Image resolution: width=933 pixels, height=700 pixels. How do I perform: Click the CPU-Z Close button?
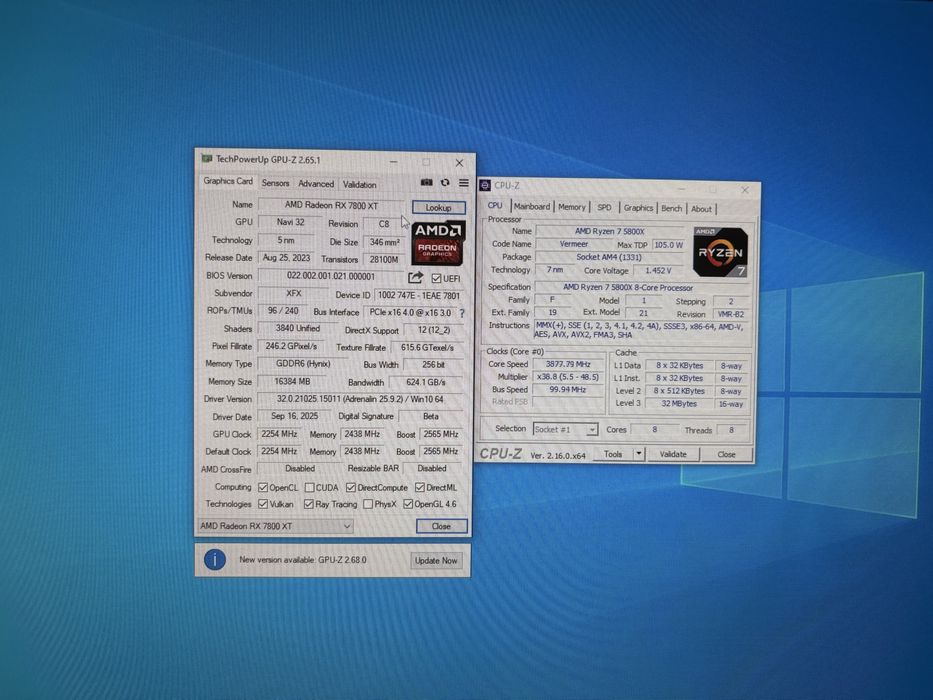click(x=726, y=455)
